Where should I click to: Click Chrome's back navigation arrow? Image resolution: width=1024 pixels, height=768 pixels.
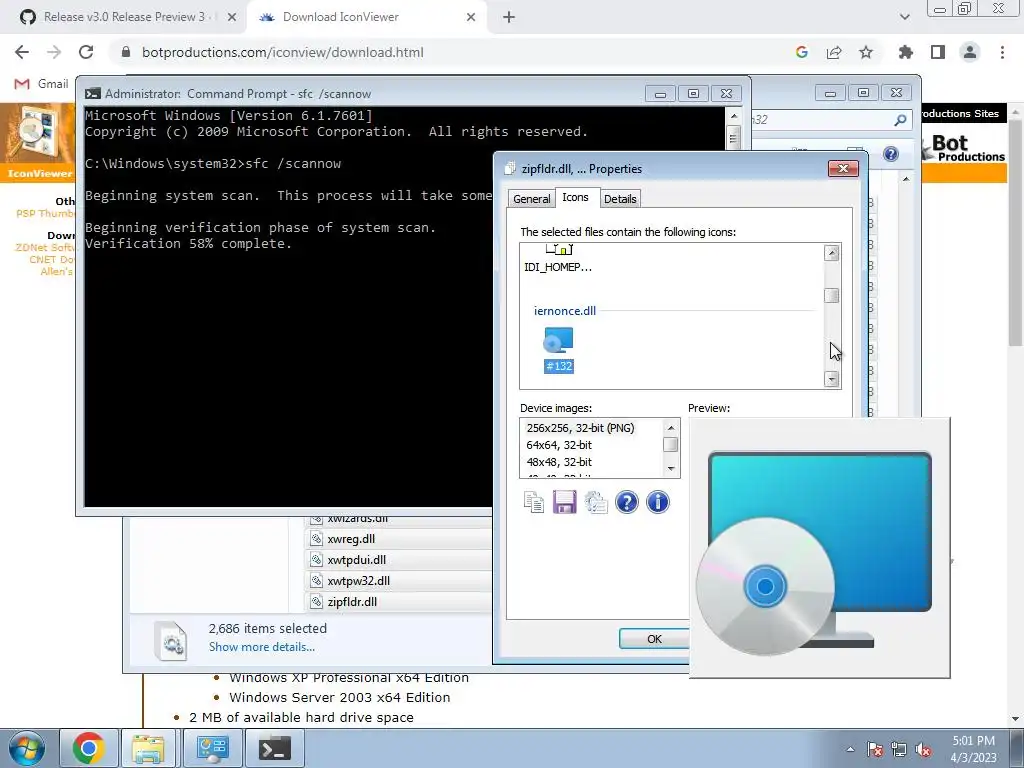pos(22,52)
